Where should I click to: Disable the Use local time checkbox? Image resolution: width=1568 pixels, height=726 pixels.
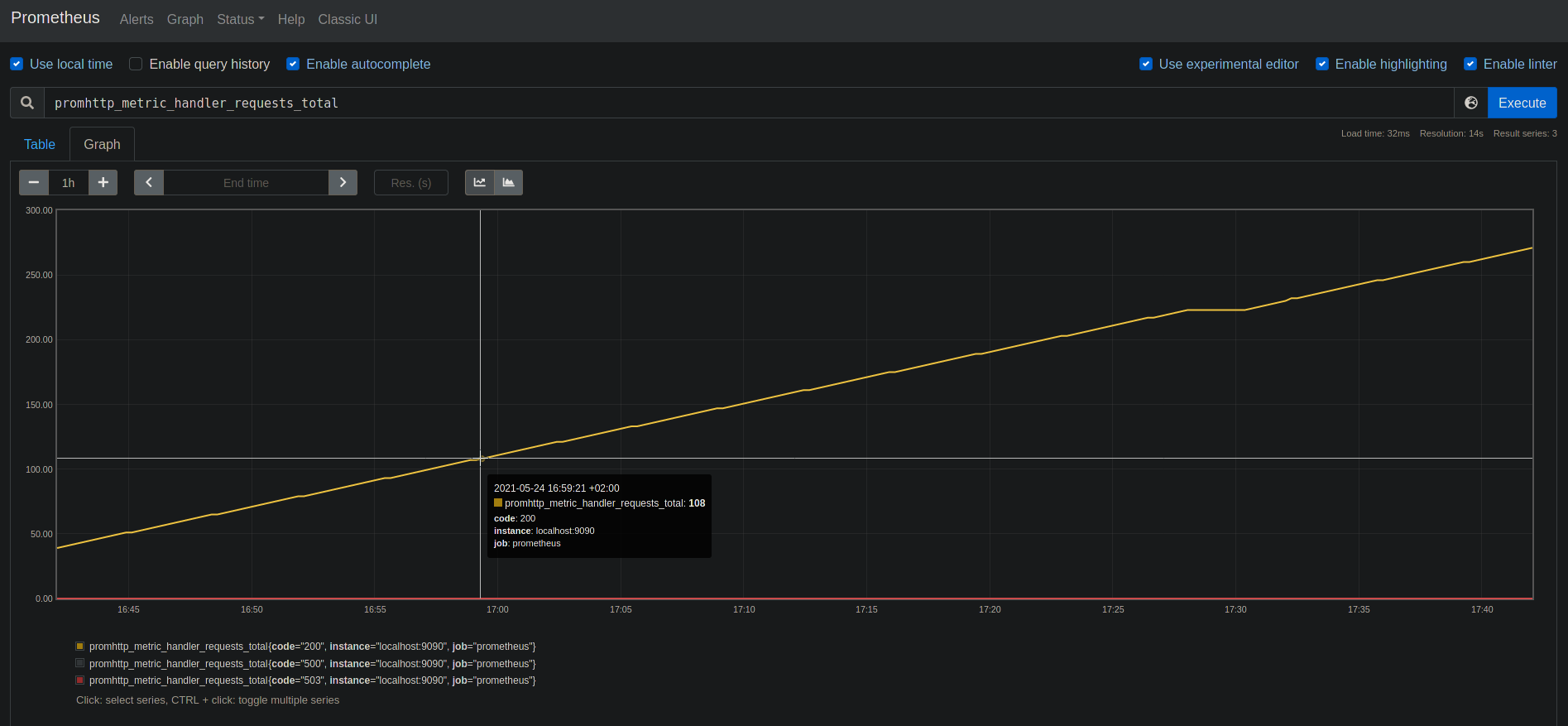pyautogui.click(x=17, y=65)
